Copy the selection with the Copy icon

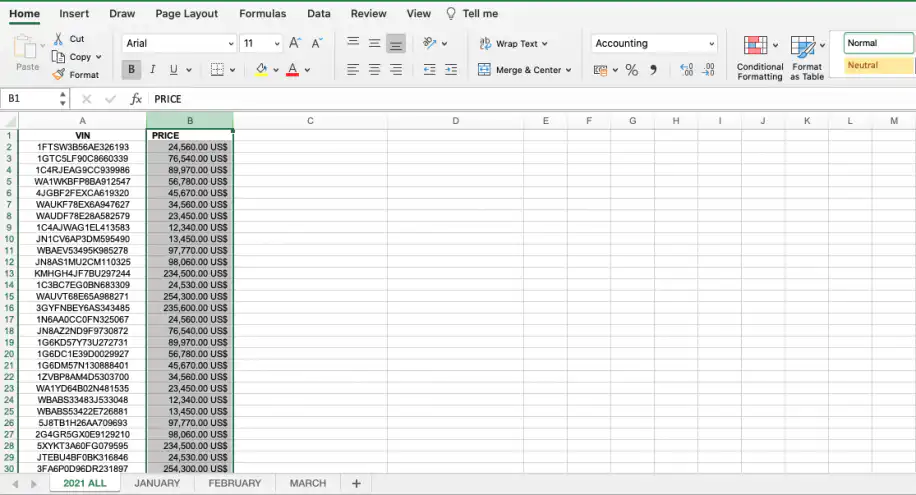click(x=58, y=57)
